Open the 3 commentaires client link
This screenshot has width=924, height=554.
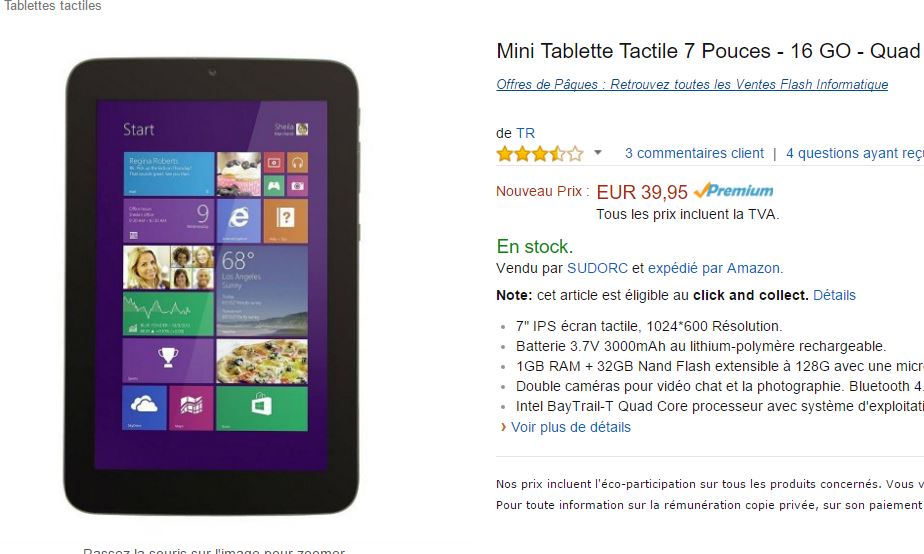[x=694, y=153]
